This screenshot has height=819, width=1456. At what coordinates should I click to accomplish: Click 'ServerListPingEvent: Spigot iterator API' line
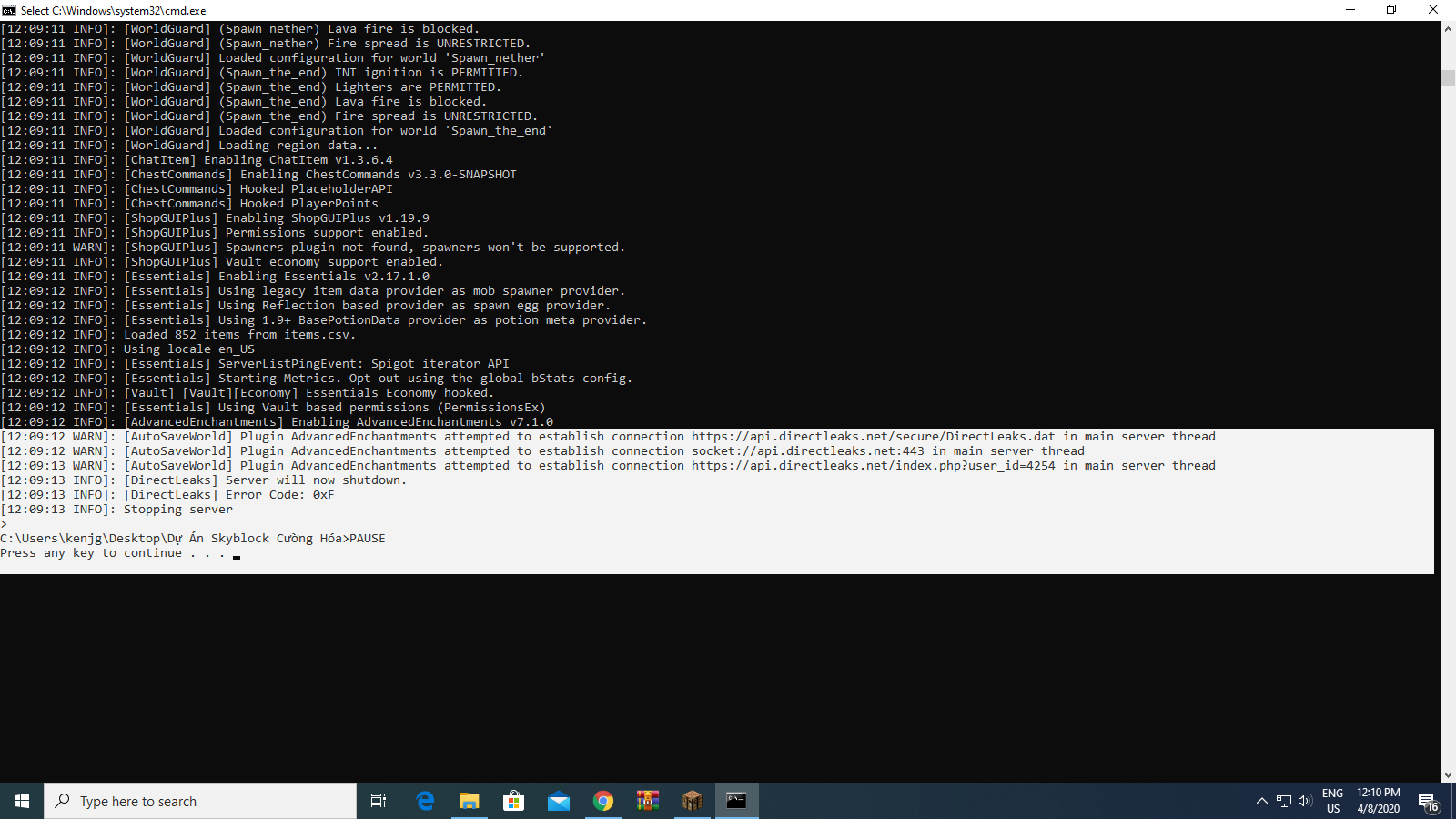255,364
